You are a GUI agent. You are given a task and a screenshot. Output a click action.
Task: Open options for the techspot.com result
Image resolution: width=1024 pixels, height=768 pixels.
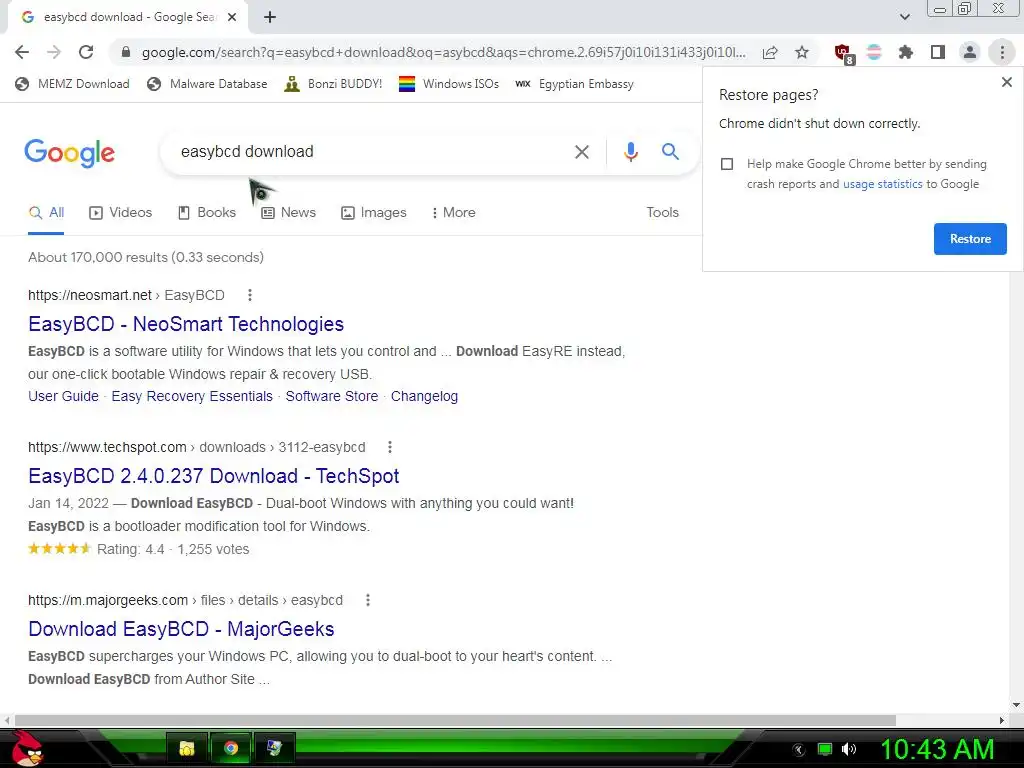point(390,447)
